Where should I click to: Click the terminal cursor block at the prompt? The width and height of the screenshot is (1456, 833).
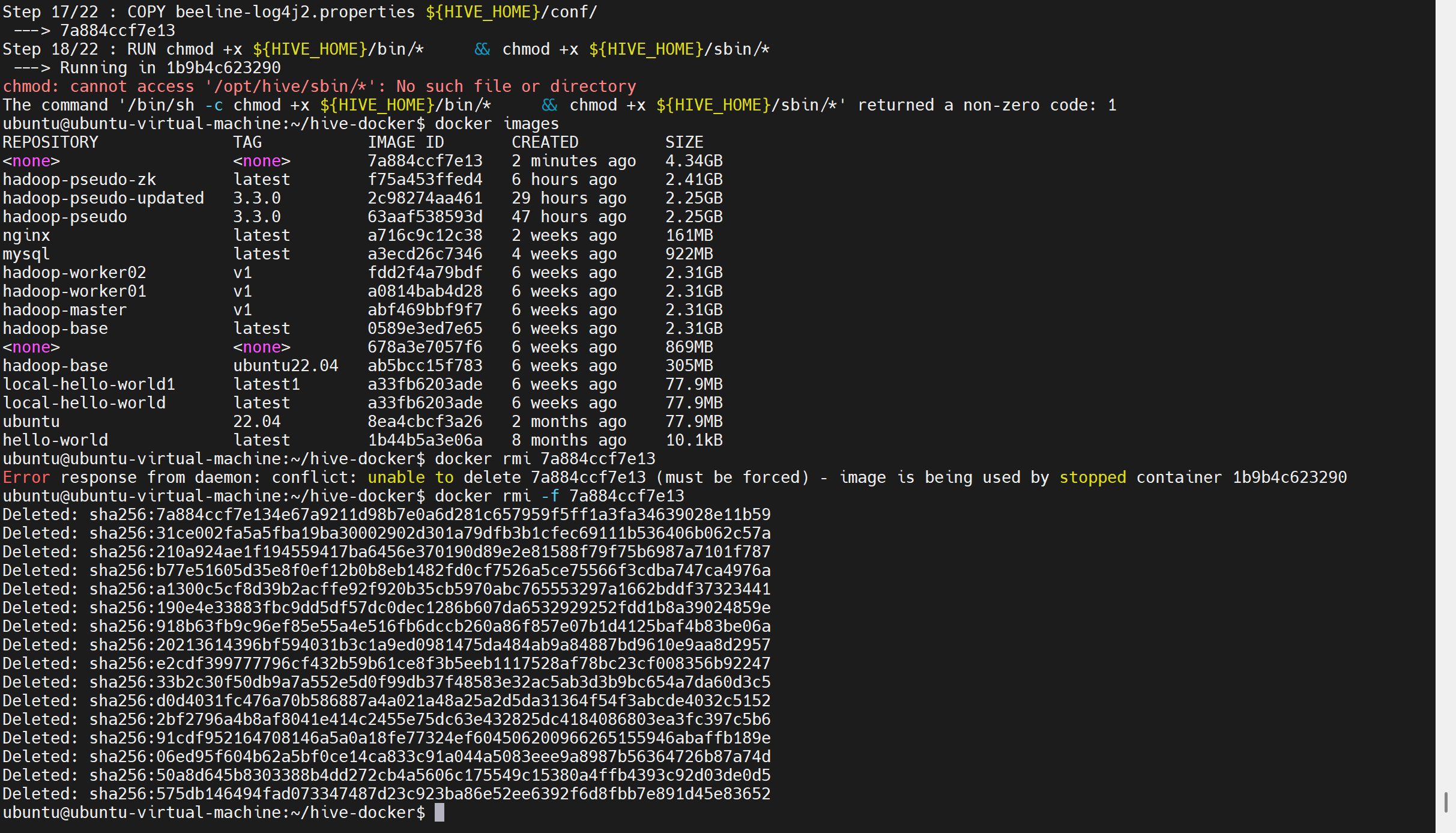[x=440, y=813]
